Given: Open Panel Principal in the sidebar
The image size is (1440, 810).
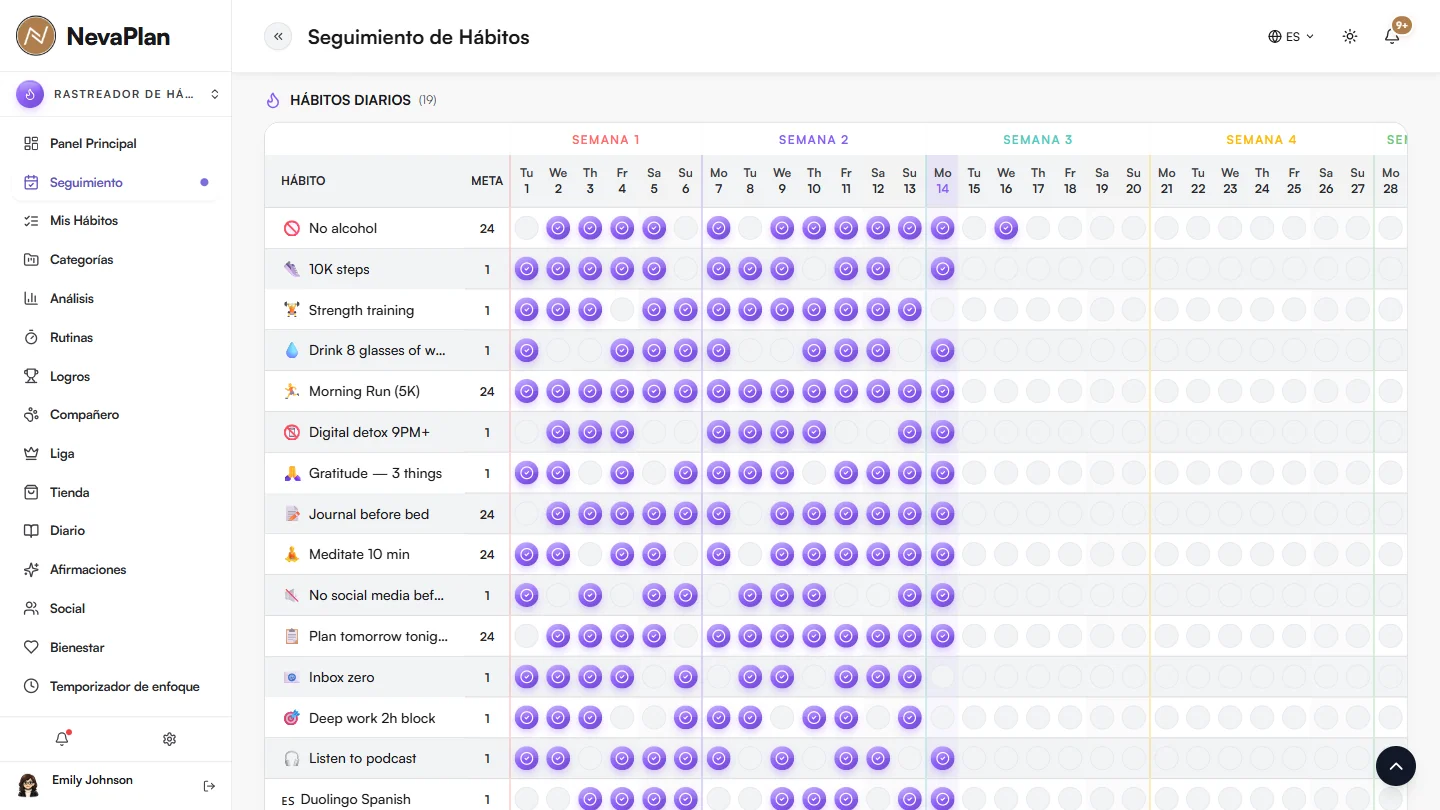Looking at the screenshot, I should [115, 143].
